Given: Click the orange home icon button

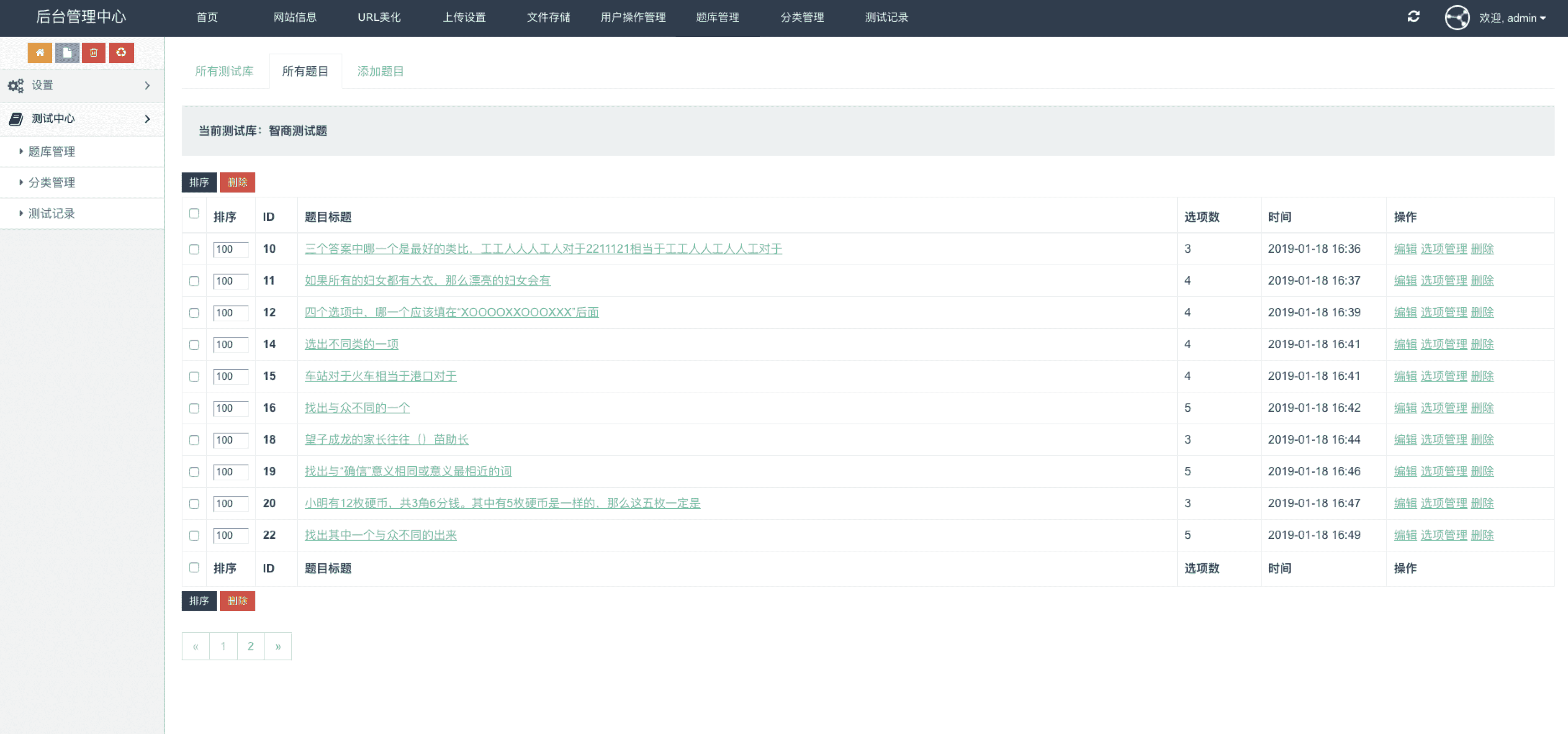Looking at the screenshot, I should coord(40,52).
